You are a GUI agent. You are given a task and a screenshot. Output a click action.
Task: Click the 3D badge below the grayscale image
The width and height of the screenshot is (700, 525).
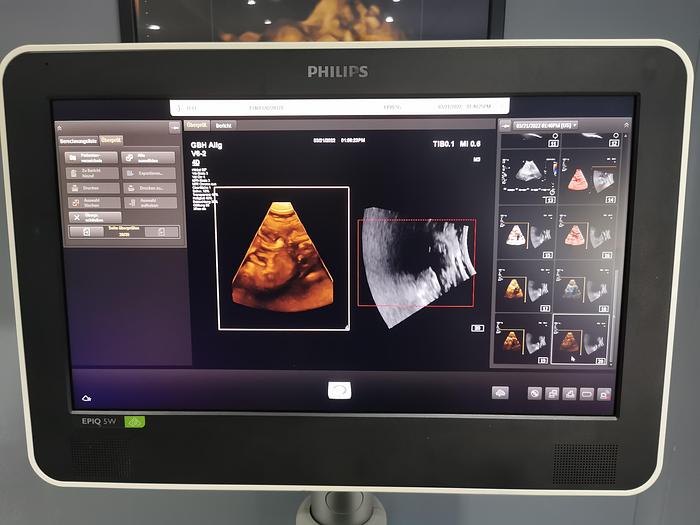coord(478,328)
